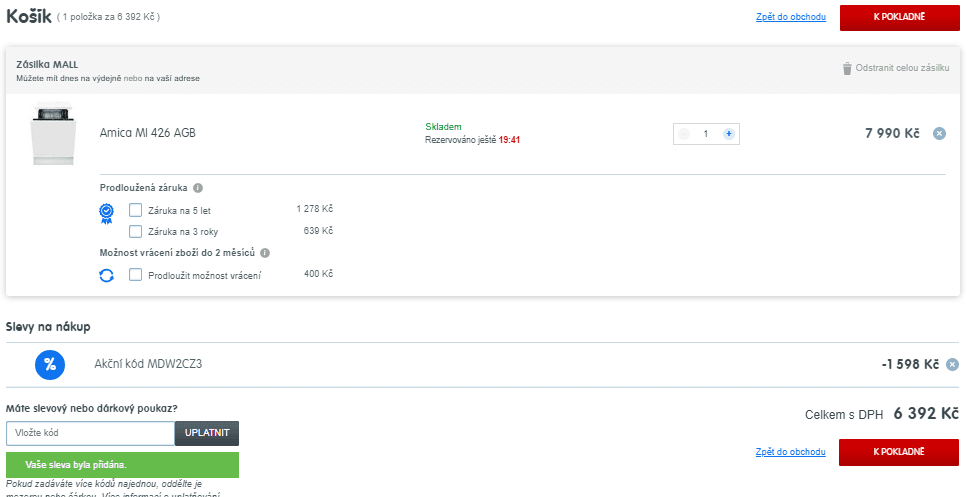This screenshot has width=976, height=497.
Task: Remove Amica MI 426 AGB item from cart
Action: pos(939,133)
